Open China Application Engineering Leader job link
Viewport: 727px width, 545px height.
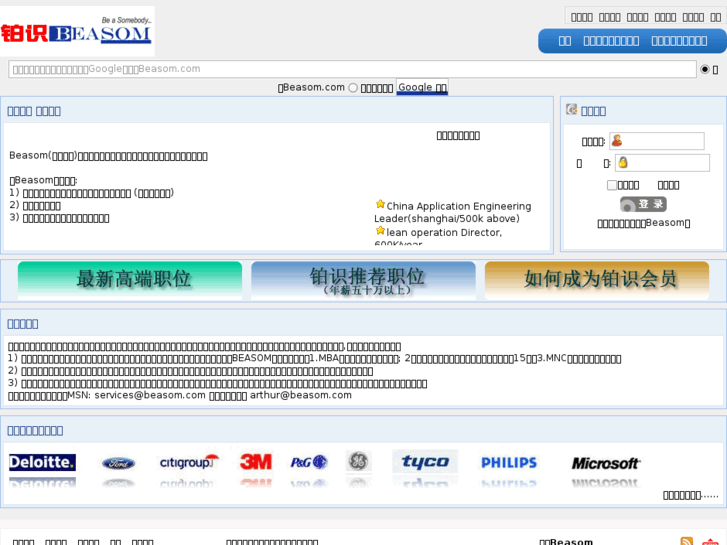(x=453, y=212)
